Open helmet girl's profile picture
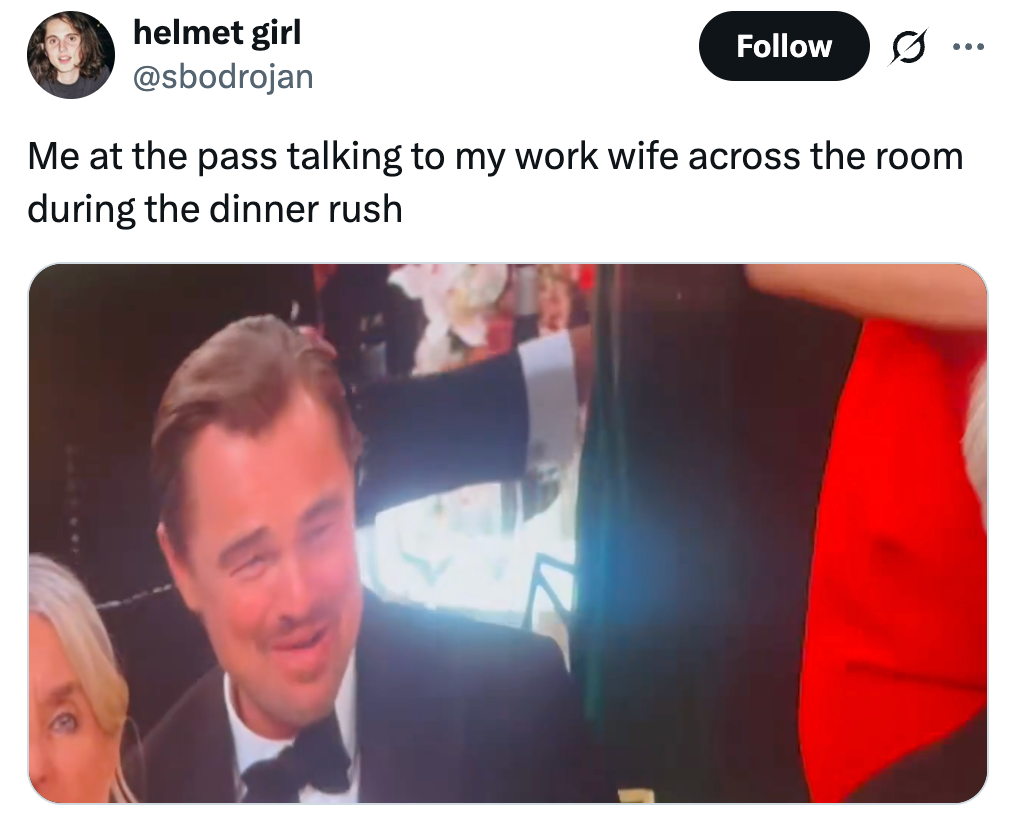This screenshot has width=1014, height=822. pos(70,55)
